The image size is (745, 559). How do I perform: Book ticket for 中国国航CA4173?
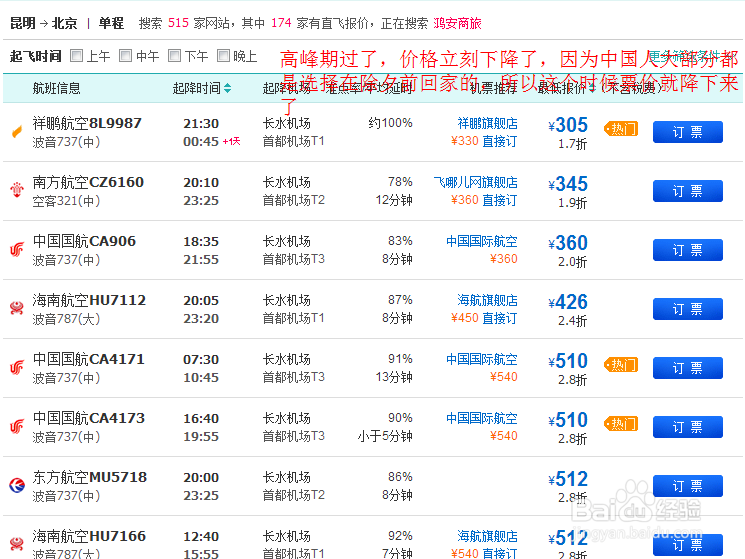pyautogui.click(x=688, y=427)
